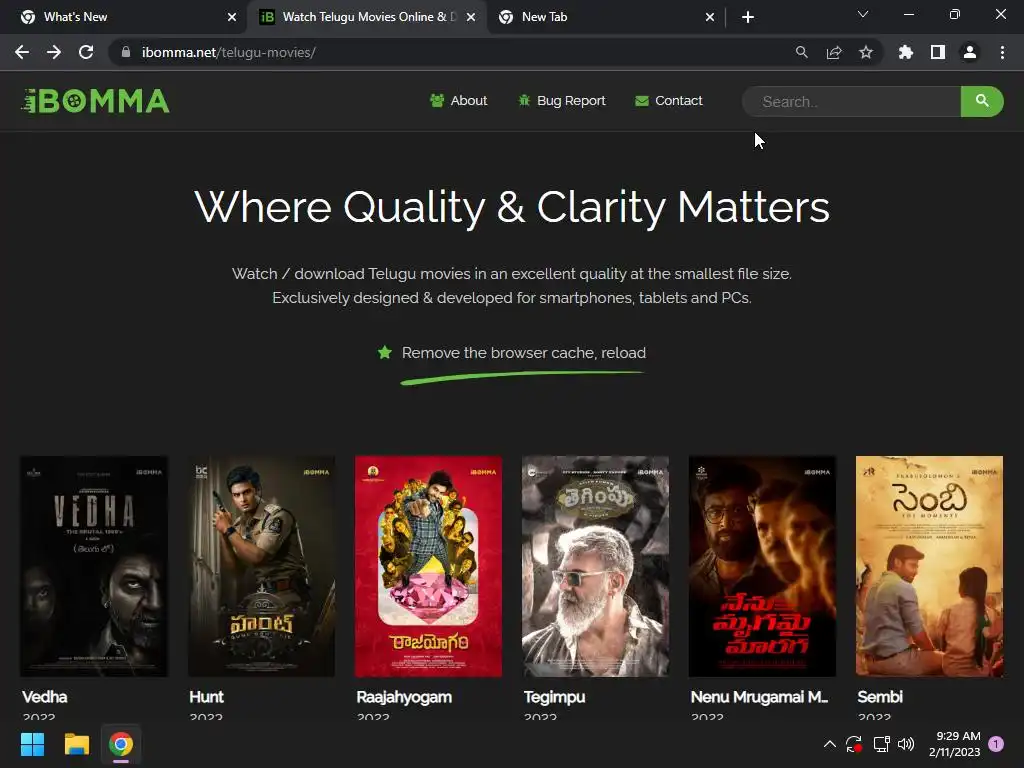The height and width of the screenshot is (768, 1024).
Task: Click the sync update tray icon
Action: pyautogui.click(x=854, y=744)
